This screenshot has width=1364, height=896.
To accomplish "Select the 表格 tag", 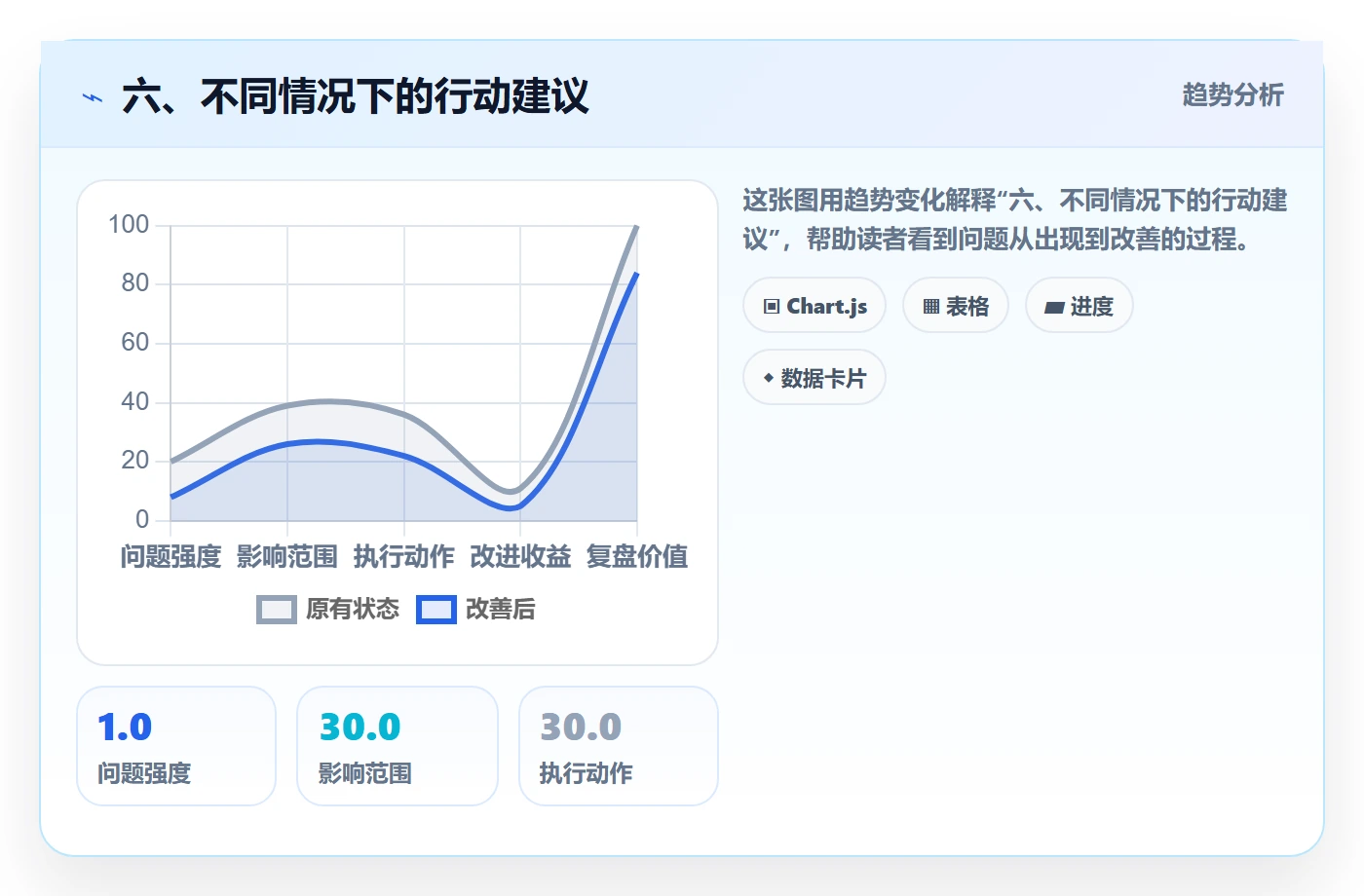I will (x=956, y=306).
